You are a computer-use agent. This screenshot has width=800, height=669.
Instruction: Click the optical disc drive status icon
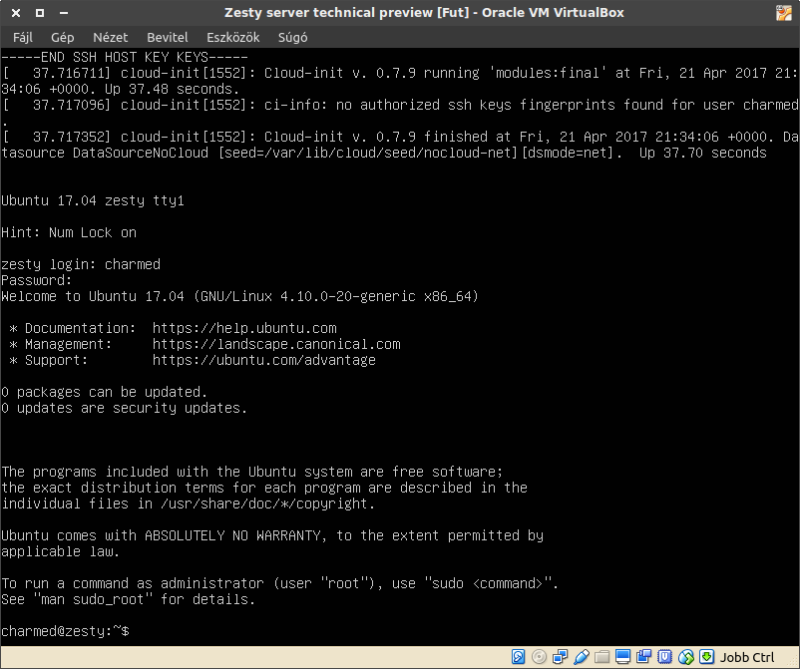pyautogui.click(x=539, y=657)
